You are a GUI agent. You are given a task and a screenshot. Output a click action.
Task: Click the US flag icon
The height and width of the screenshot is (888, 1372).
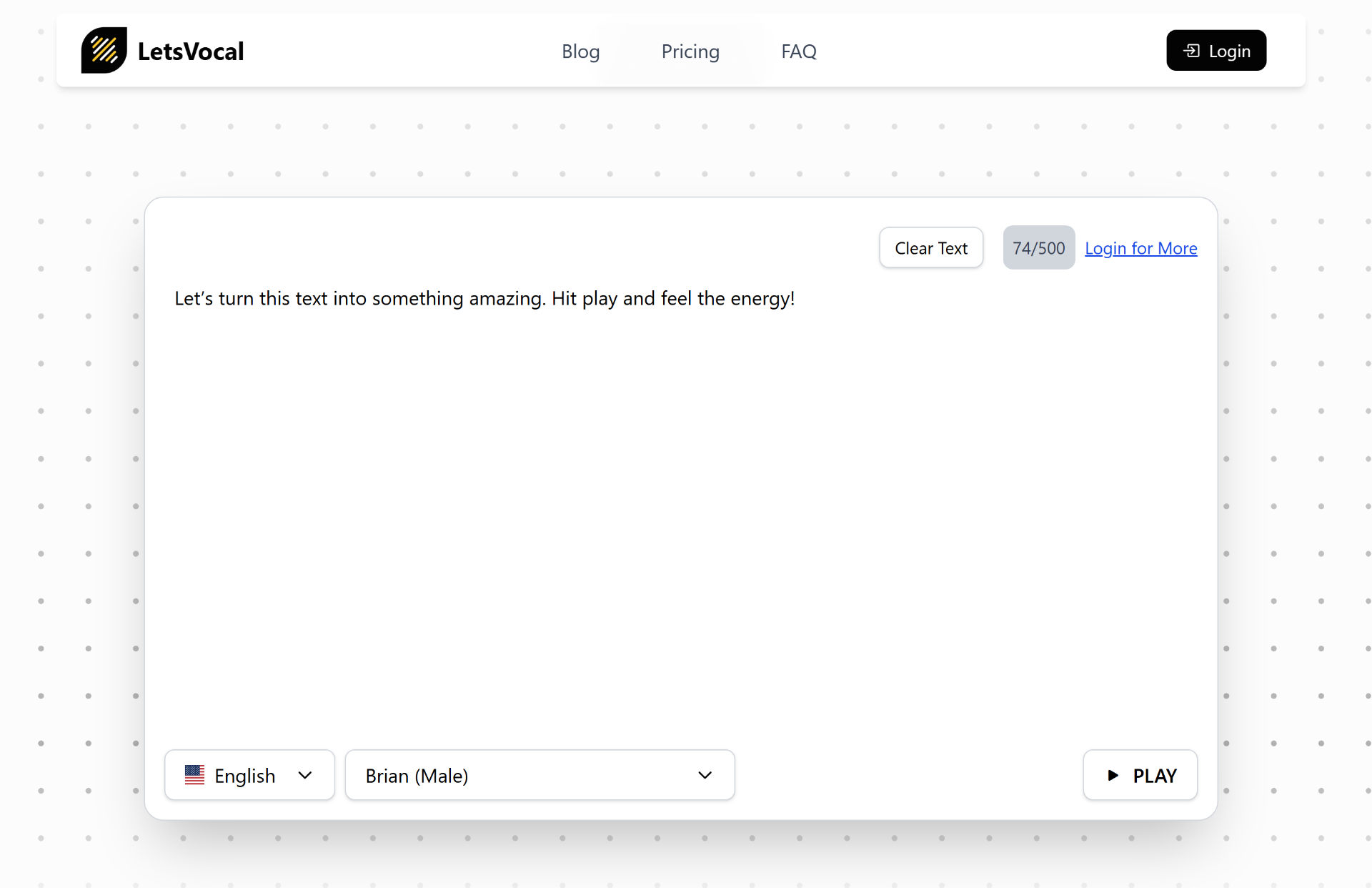click(x=194, y=775)
